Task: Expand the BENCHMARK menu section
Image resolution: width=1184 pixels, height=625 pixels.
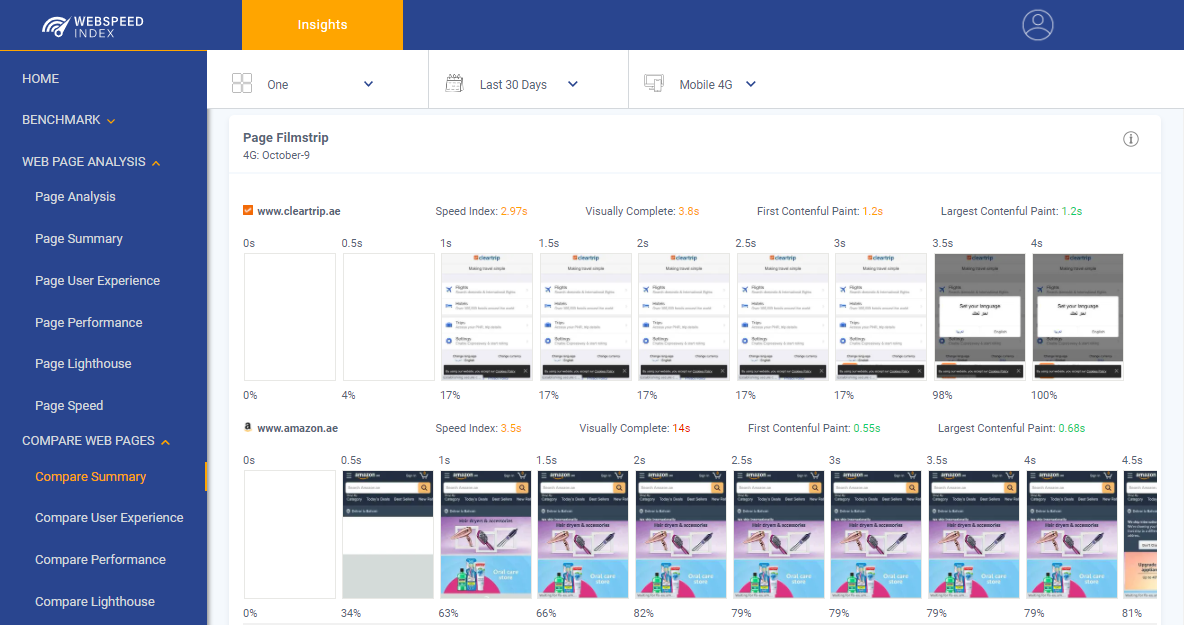Action: (x=69, y=120)
